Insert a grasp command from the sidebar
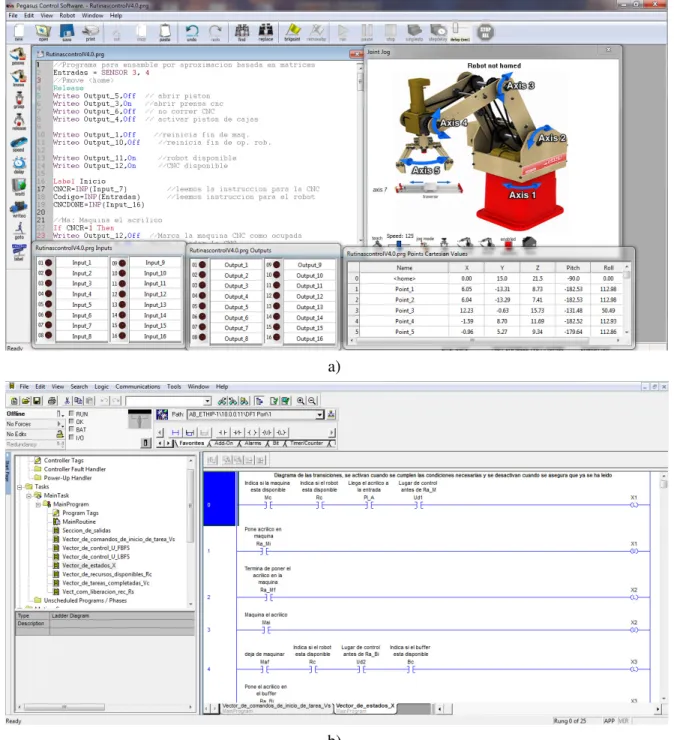This screenshot has width=674, height=740. pyautogui.click(x=19, y=100)
